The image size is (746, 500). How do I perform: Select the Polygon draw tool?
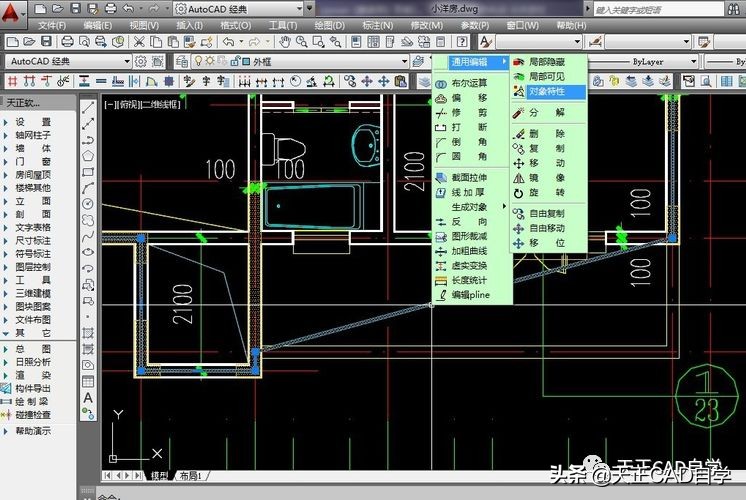88,156
